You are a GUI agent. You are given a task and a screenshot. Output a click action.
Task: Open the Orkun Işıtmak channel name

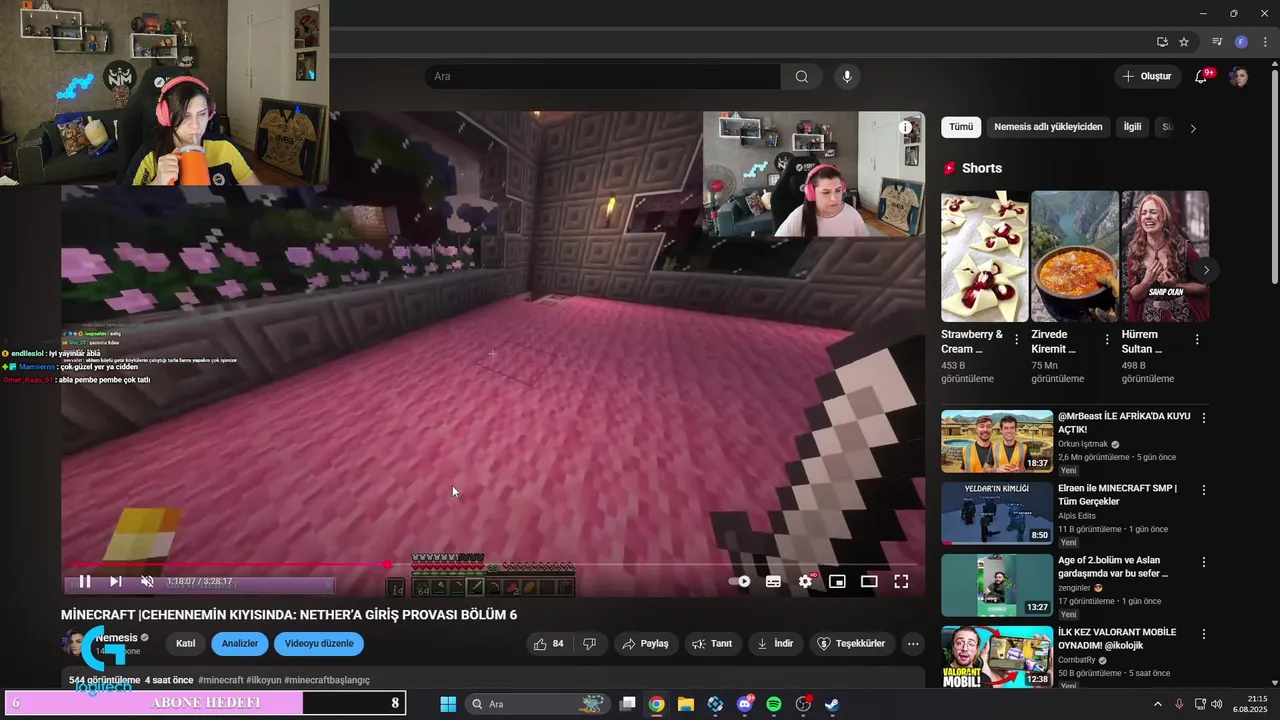[x=1083, y=444]
